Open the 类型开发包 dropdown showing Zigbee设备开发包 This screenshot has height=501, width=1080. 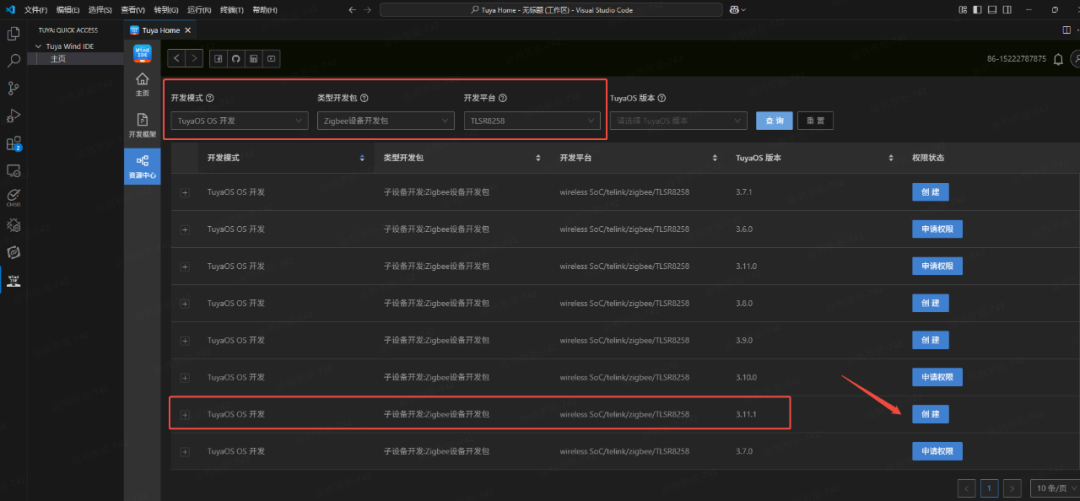386,121
